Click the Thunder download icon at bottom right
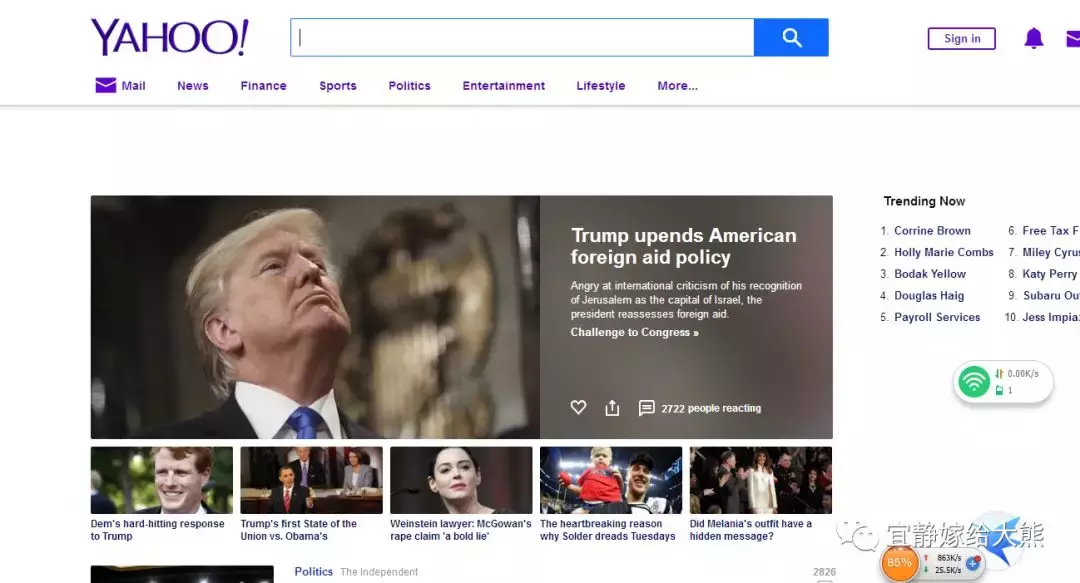This screenshot has height=583, width=1080. (x=898, y=563)
